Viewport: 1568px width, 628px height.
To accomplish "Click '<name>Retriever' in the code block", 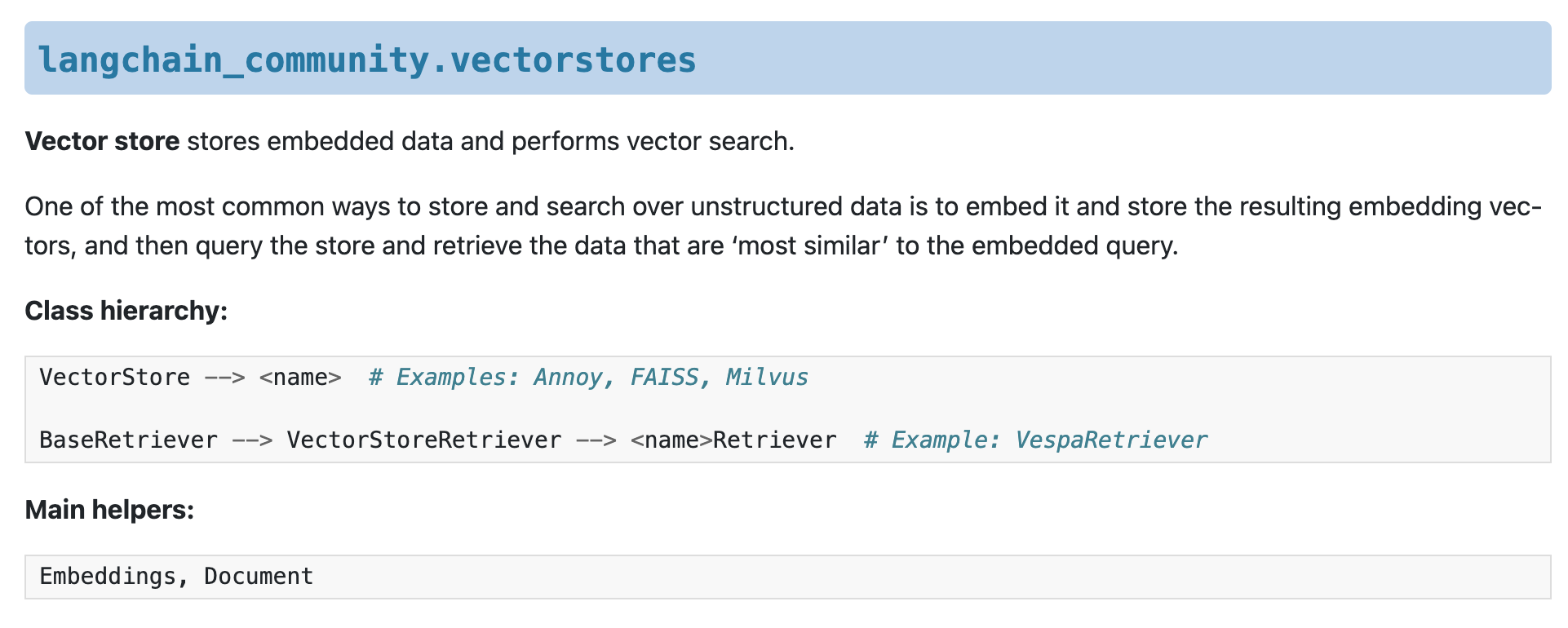I will (x=733, y=440).
